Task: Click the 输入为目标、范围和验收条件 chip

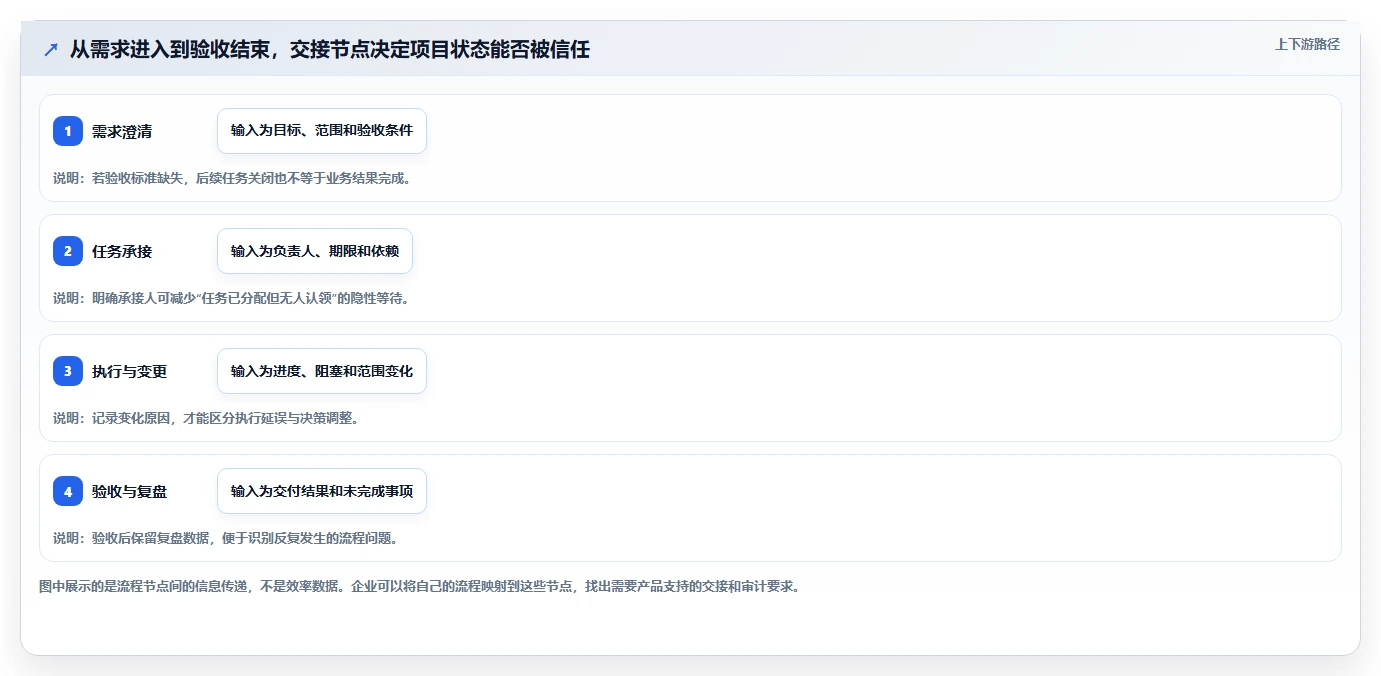Action: [322, 131]
